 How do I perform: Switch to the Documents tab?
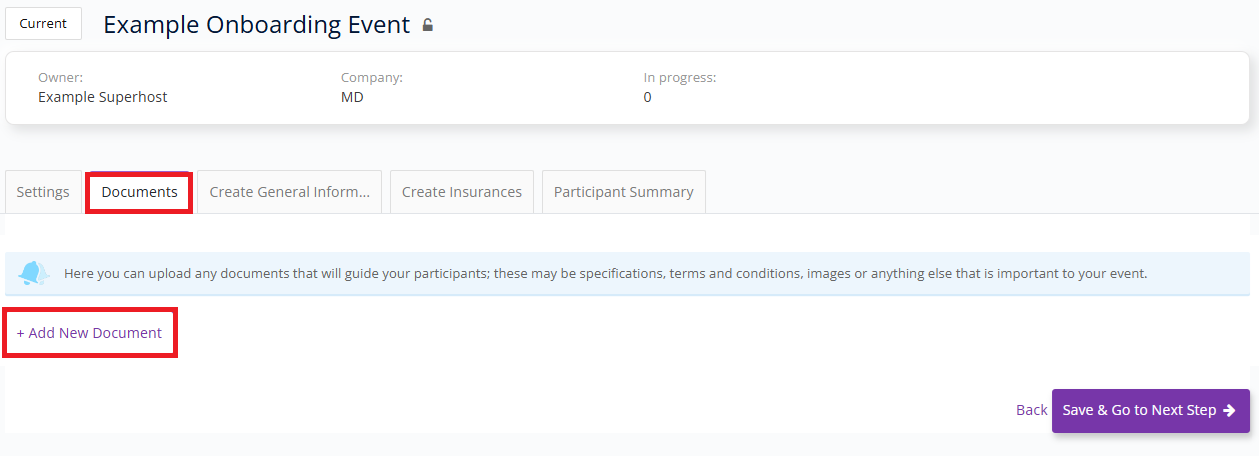click(139, 192)
